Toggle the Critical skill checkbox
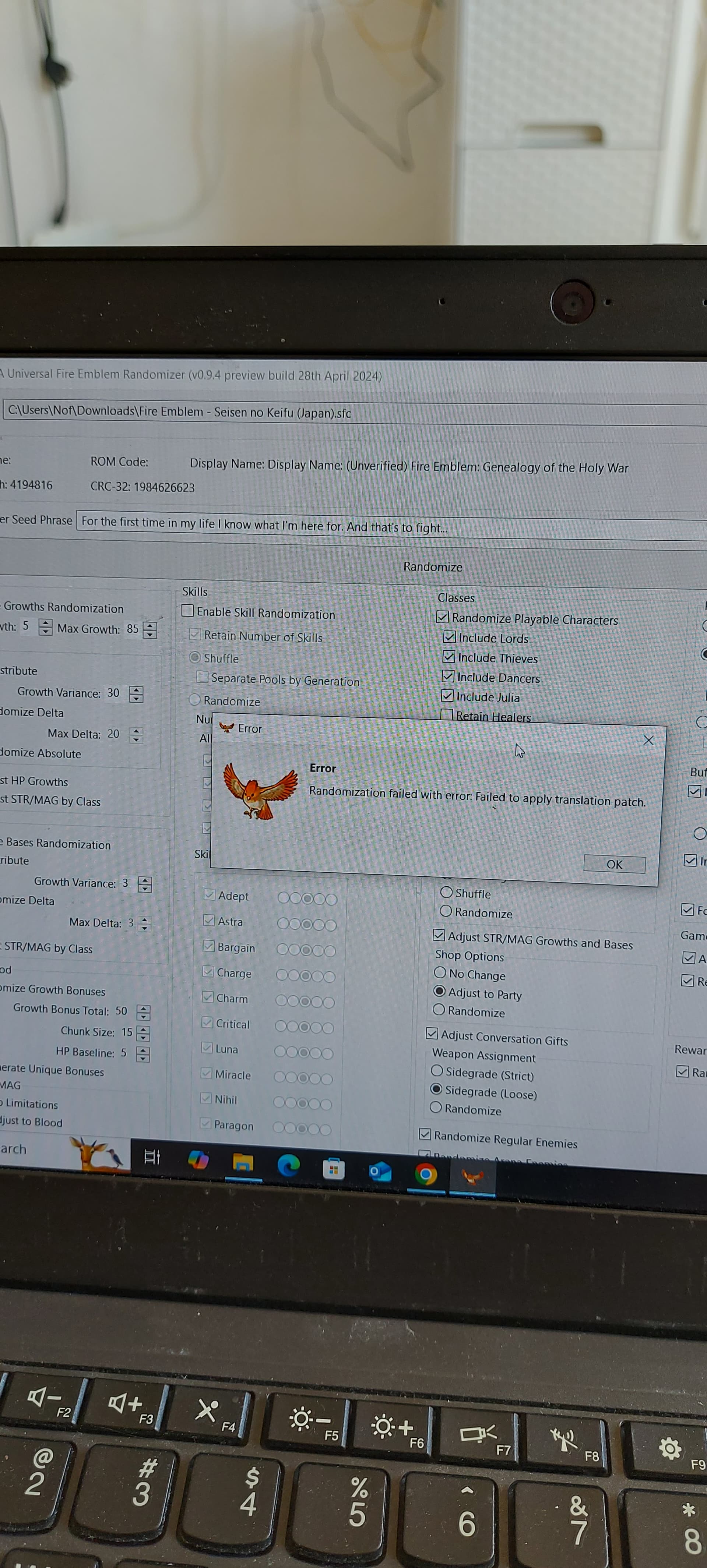This screenshot has width=707, height=1568. (207, 1023)
